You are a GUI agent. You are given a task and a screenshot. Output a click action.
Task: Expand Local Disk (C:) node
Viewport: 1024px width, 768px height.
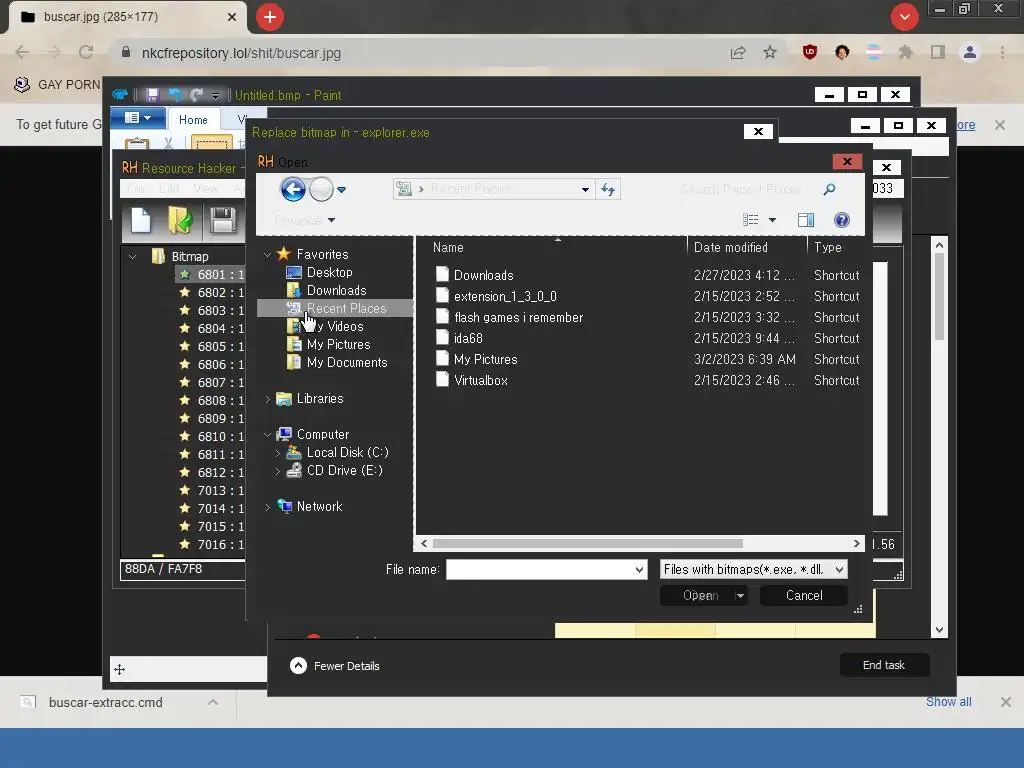(278, 453)
